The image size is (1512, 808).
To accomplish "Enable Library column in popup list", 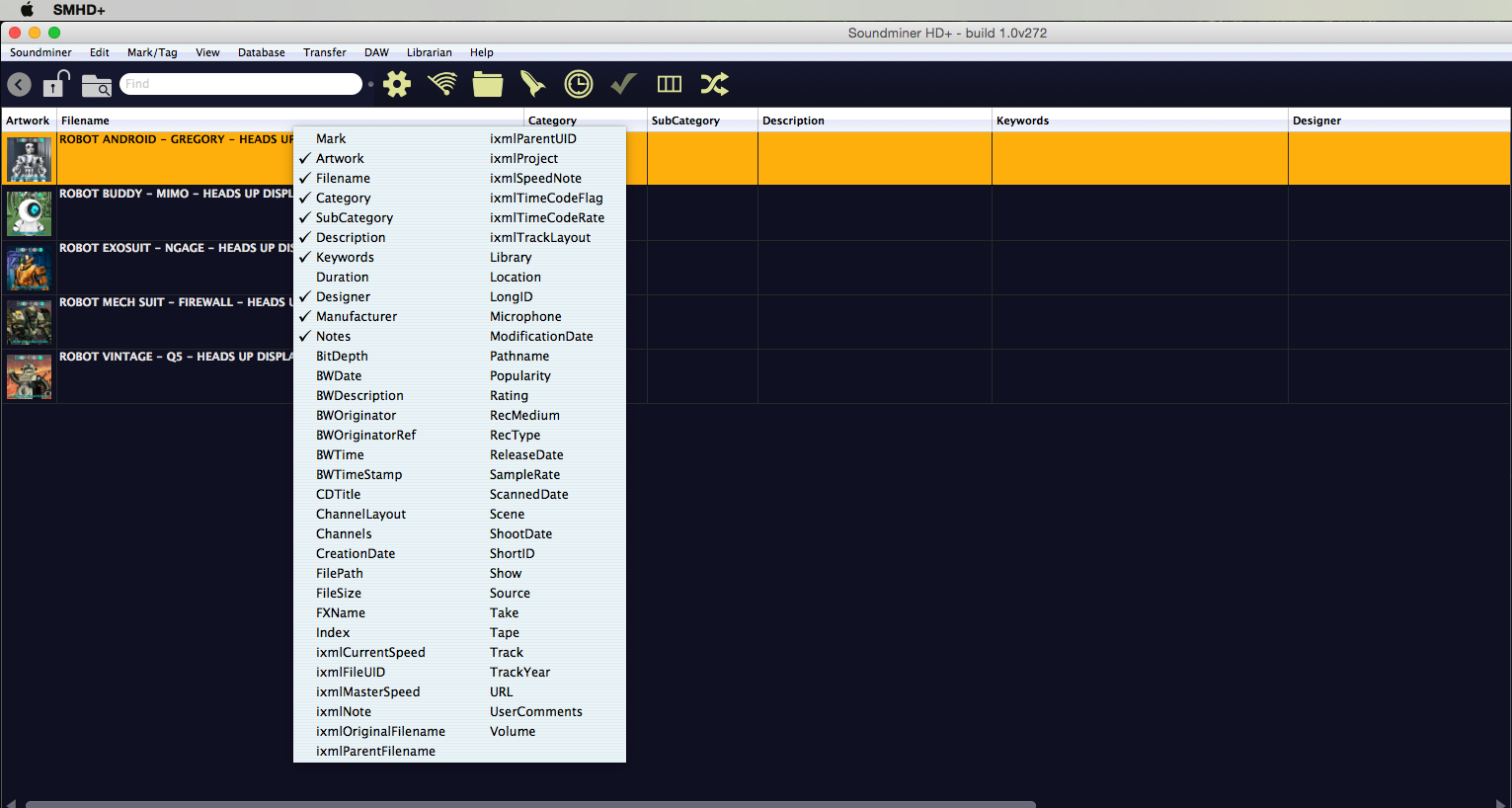I will [x=511, y=257].
